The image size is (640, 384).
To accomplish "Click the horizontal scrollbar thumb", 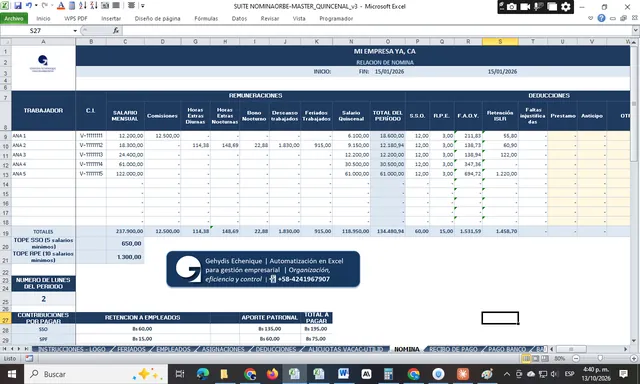I will 571,349.
